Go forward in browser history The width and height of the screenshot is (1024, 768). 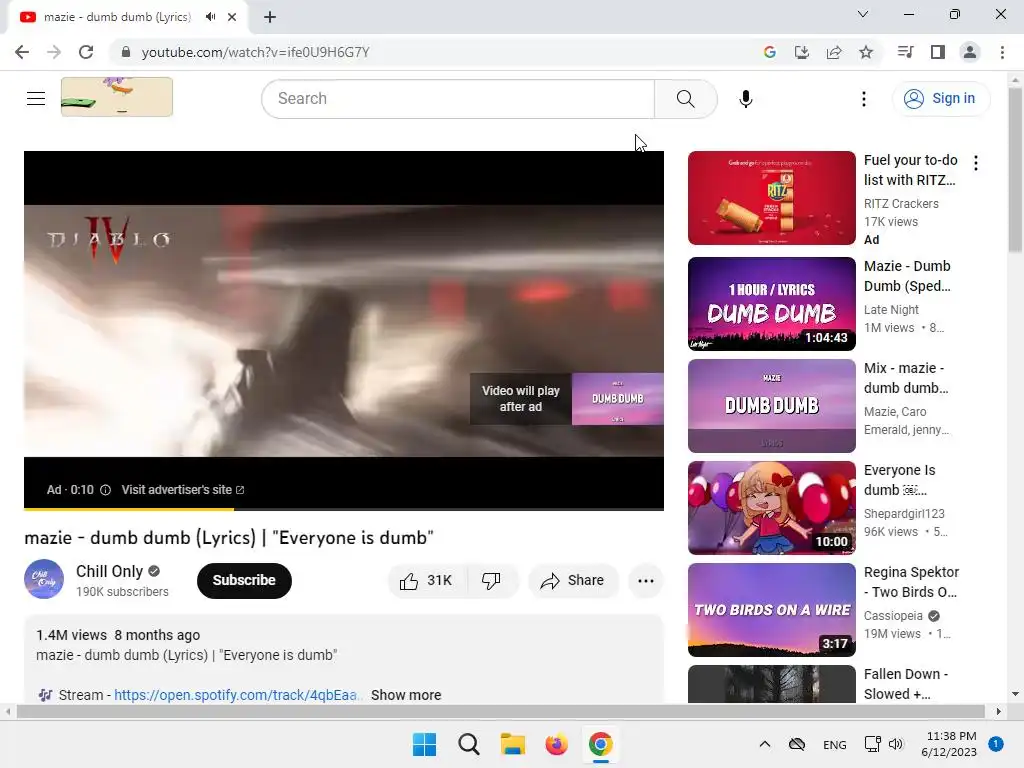pos(54,52)
